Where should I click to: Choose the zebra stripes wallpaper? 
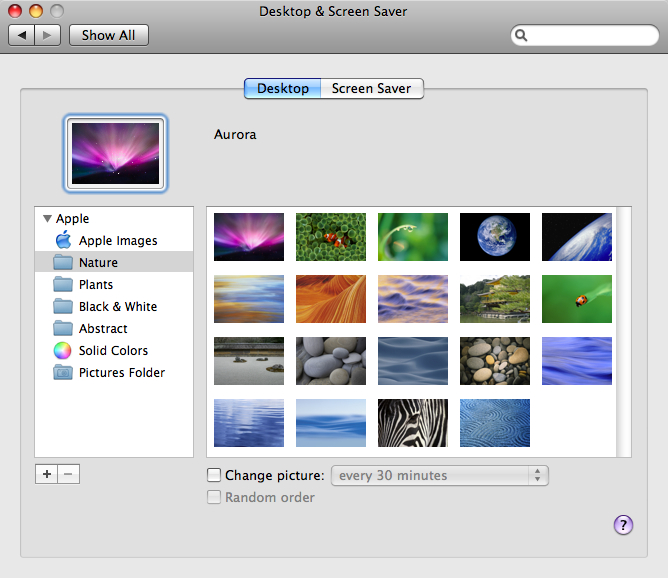point(413,423)
